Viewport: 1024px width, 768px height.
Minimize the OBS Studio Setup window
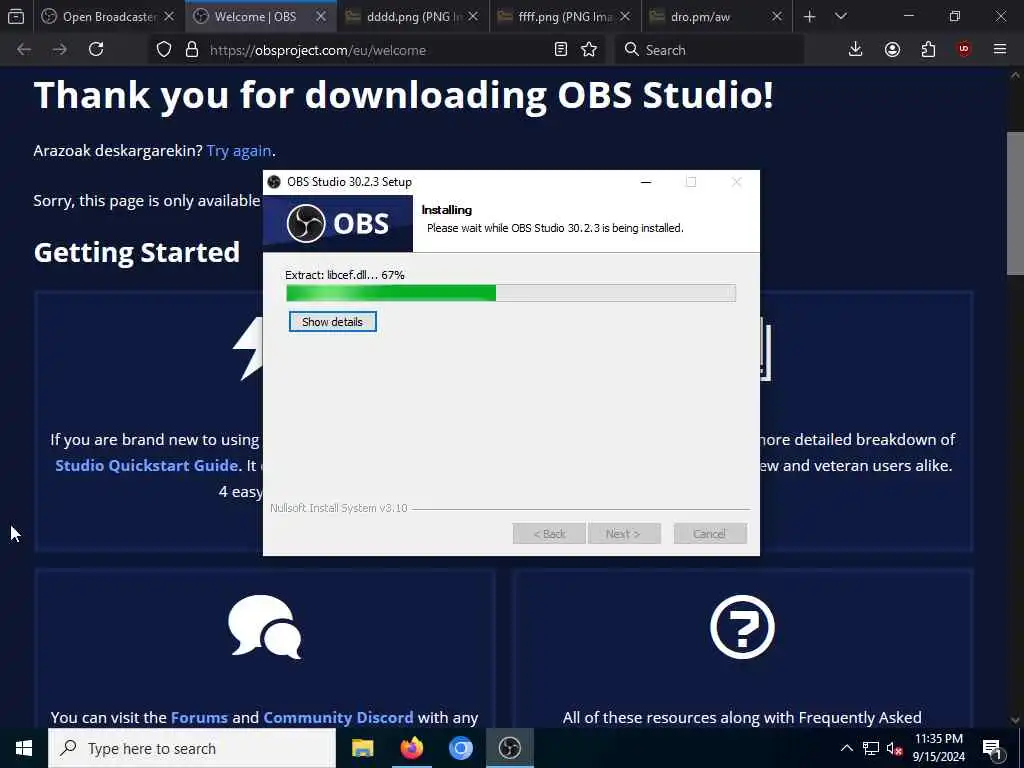(646, 182)
